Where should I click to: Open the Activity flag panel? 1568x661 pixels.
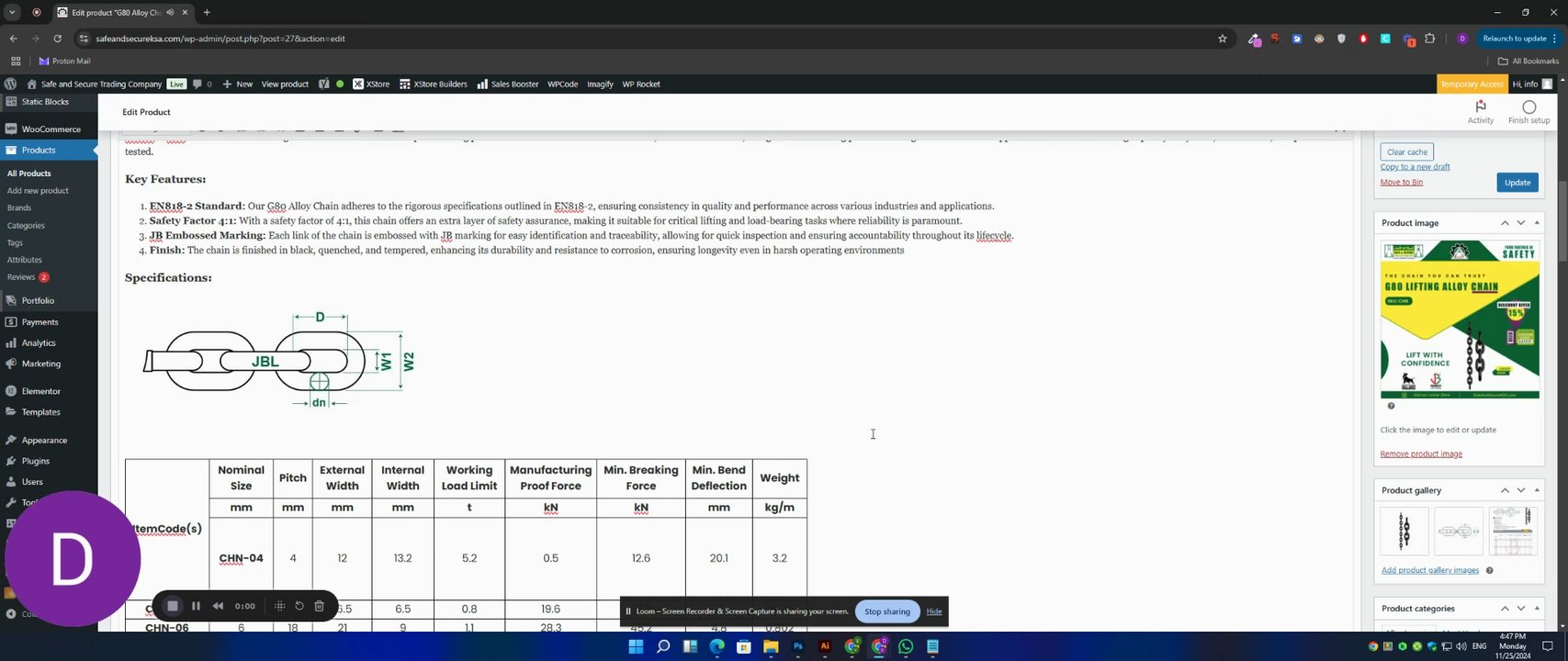[x=1480, y=112]
